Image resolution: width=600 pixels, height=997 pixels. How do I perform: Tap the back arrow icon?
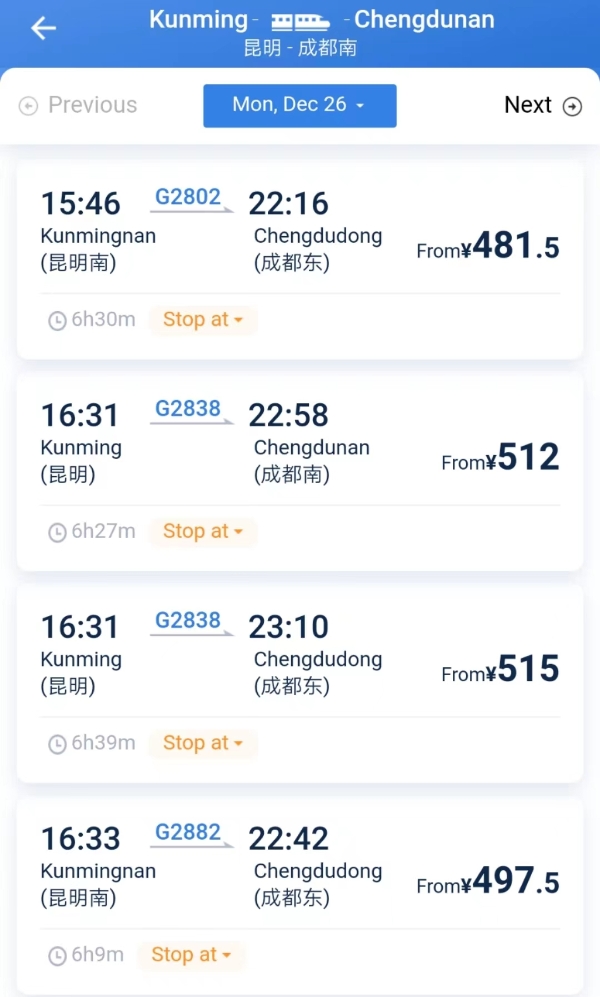pyautogui.click(x=43, y=28)
